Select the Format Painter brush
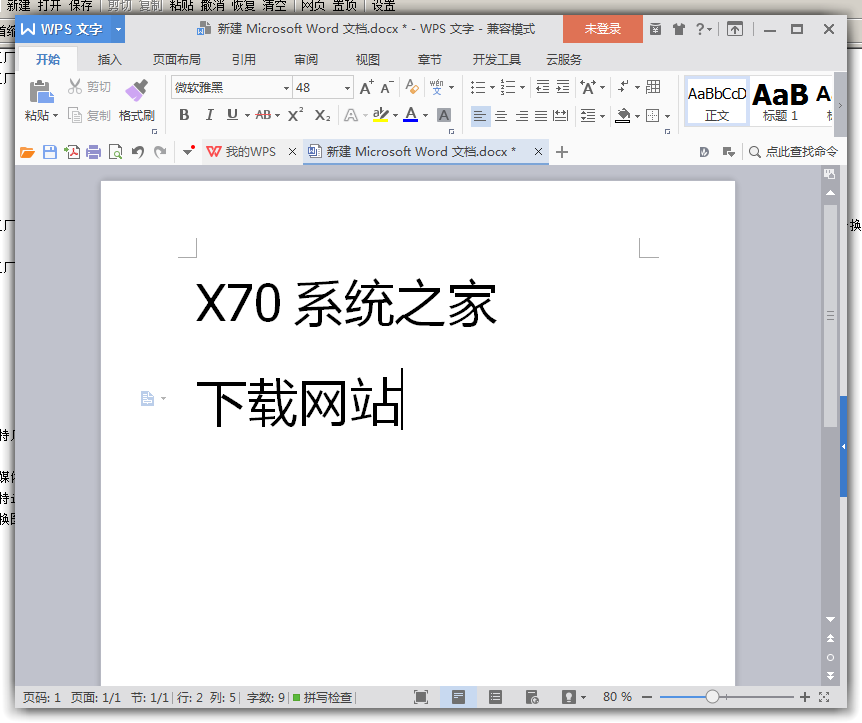The width and height of the screenshot is (862, 723). [x=136, y=91]
